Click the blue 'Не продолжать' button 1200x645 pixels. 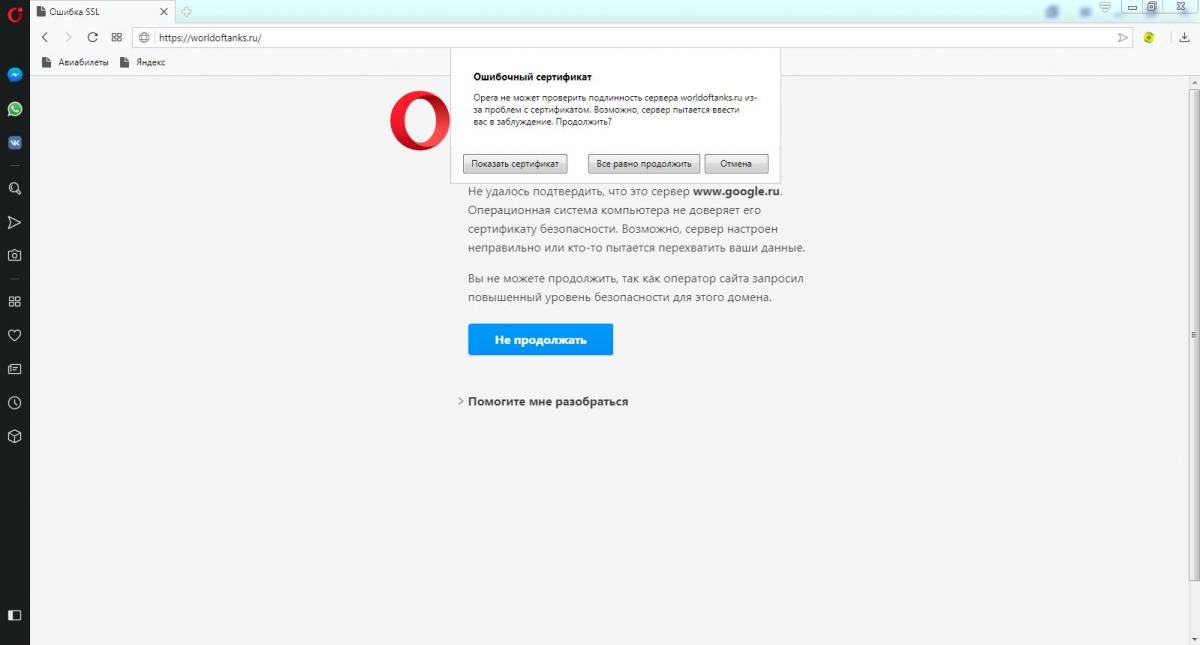point(540,340)
